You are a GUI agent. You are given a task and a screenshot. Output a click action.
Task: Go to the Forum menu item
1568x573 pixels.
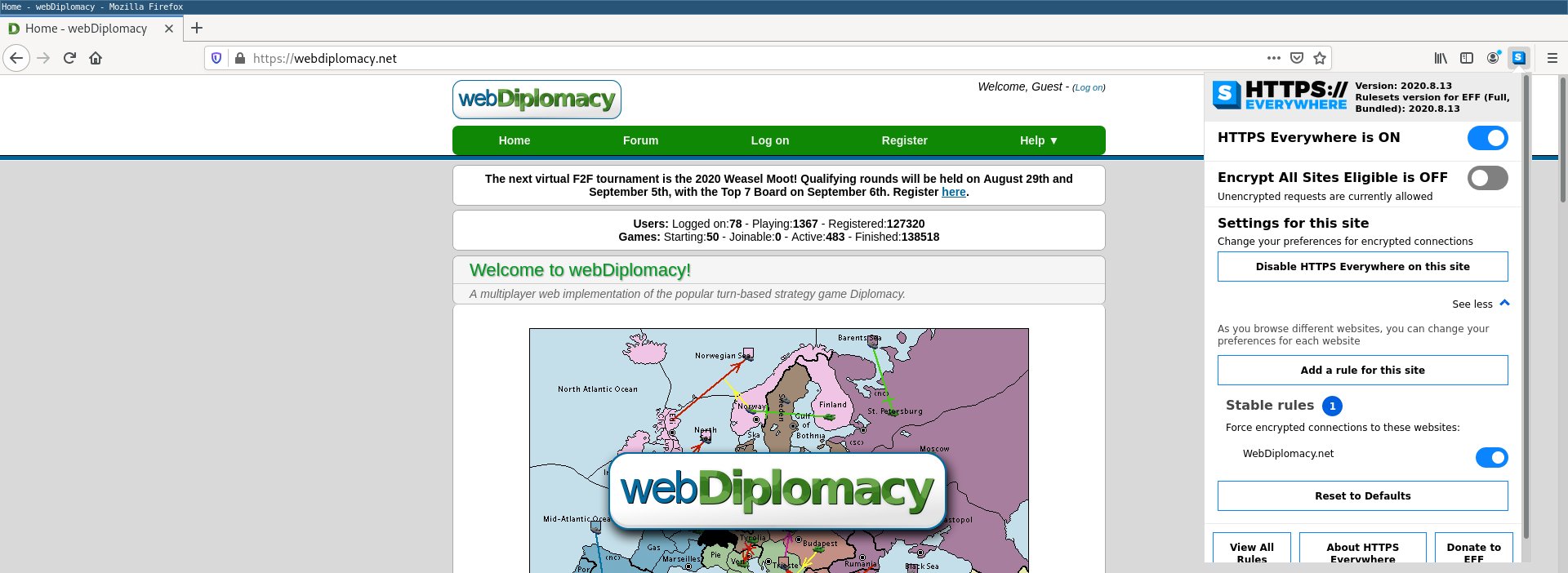click(640, 140)
